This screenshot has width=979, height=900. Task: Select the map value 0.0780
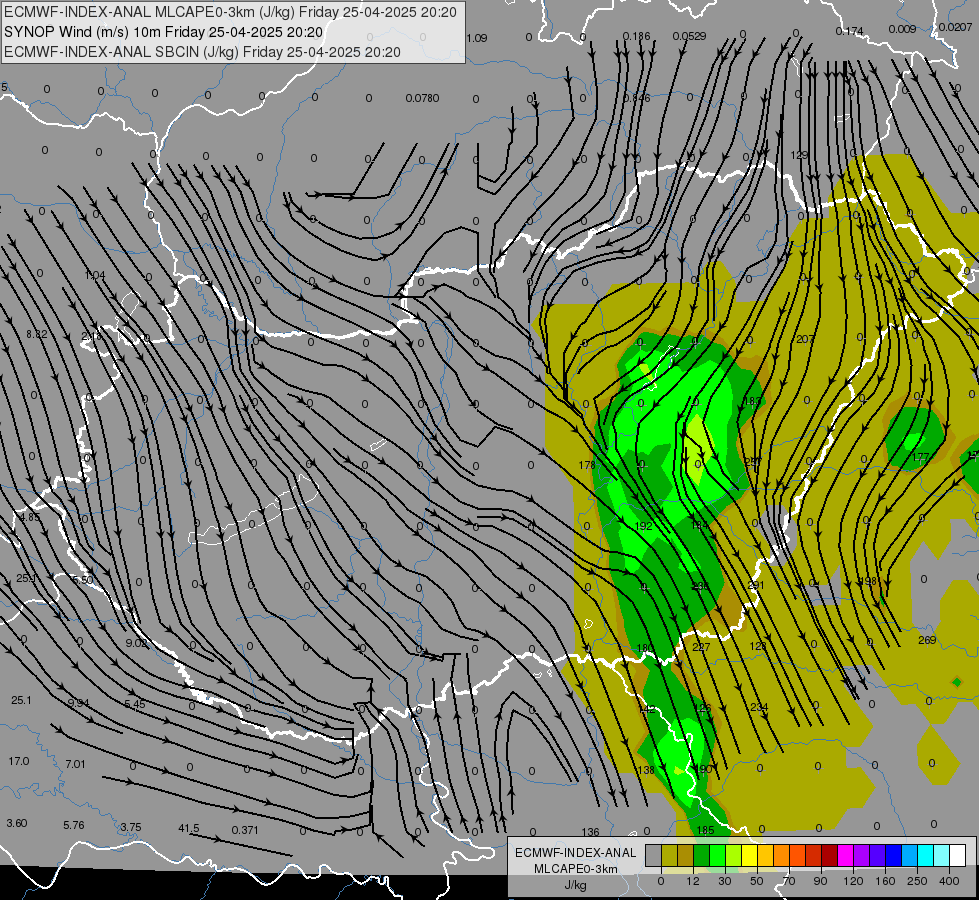click(422, 98)
